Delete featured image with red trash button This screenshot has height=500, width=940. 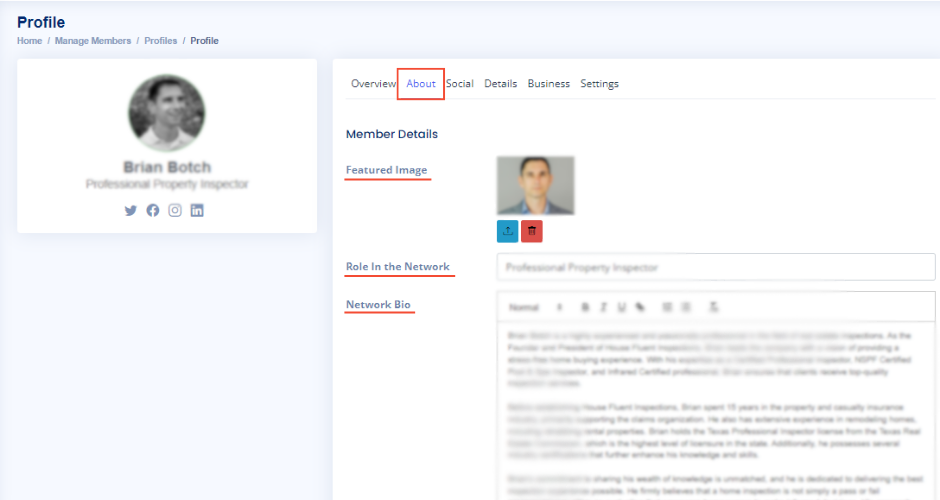532,231
